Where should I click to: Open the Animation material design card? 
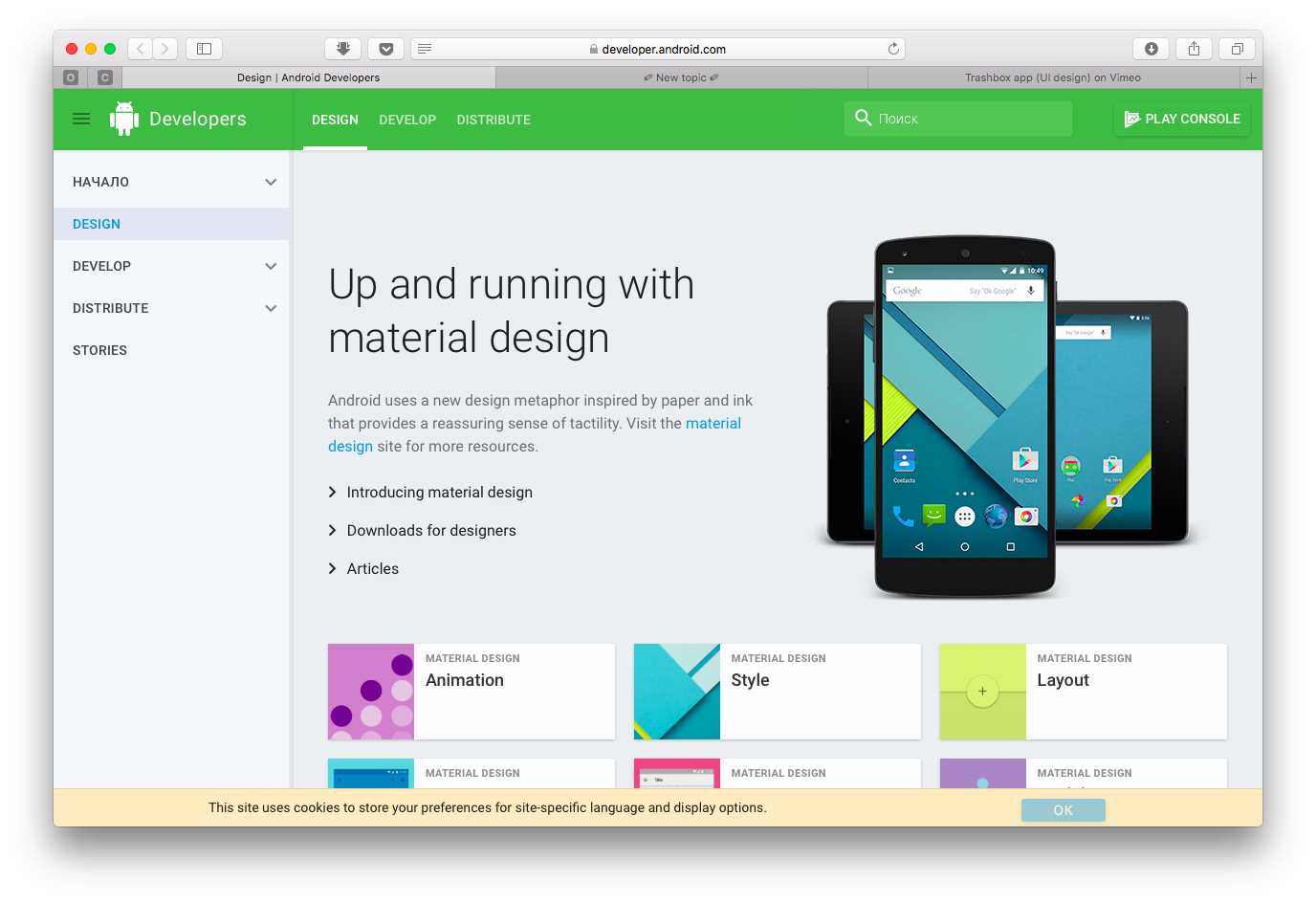[x=472, y=692]
